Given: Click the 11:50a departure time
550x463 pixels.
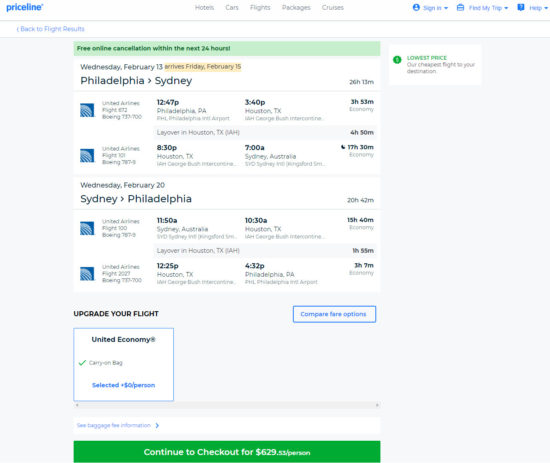Looking at the screenshot, I should 167,220.
